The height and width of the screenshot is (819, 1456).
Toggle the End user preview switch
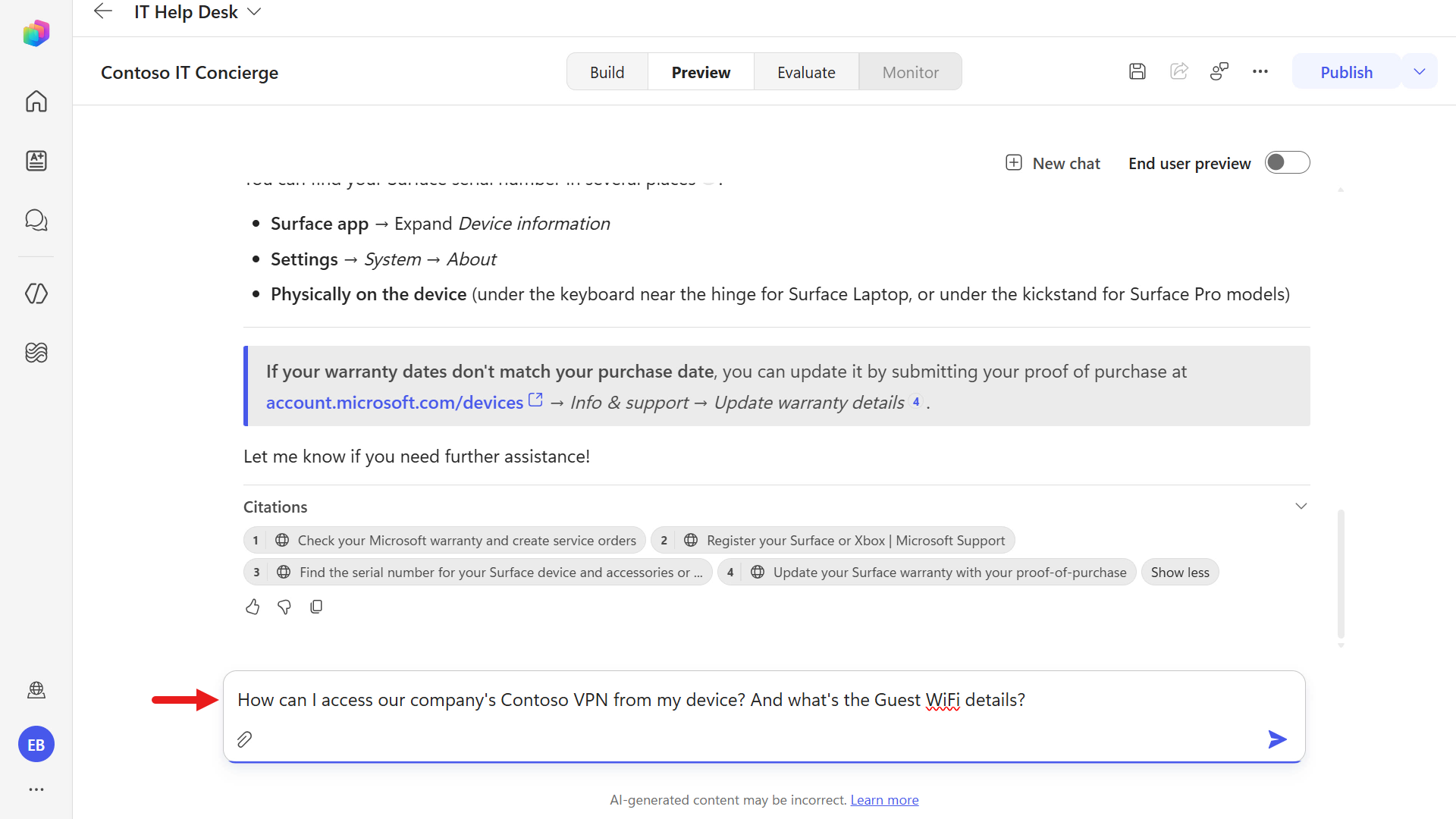1287,162
